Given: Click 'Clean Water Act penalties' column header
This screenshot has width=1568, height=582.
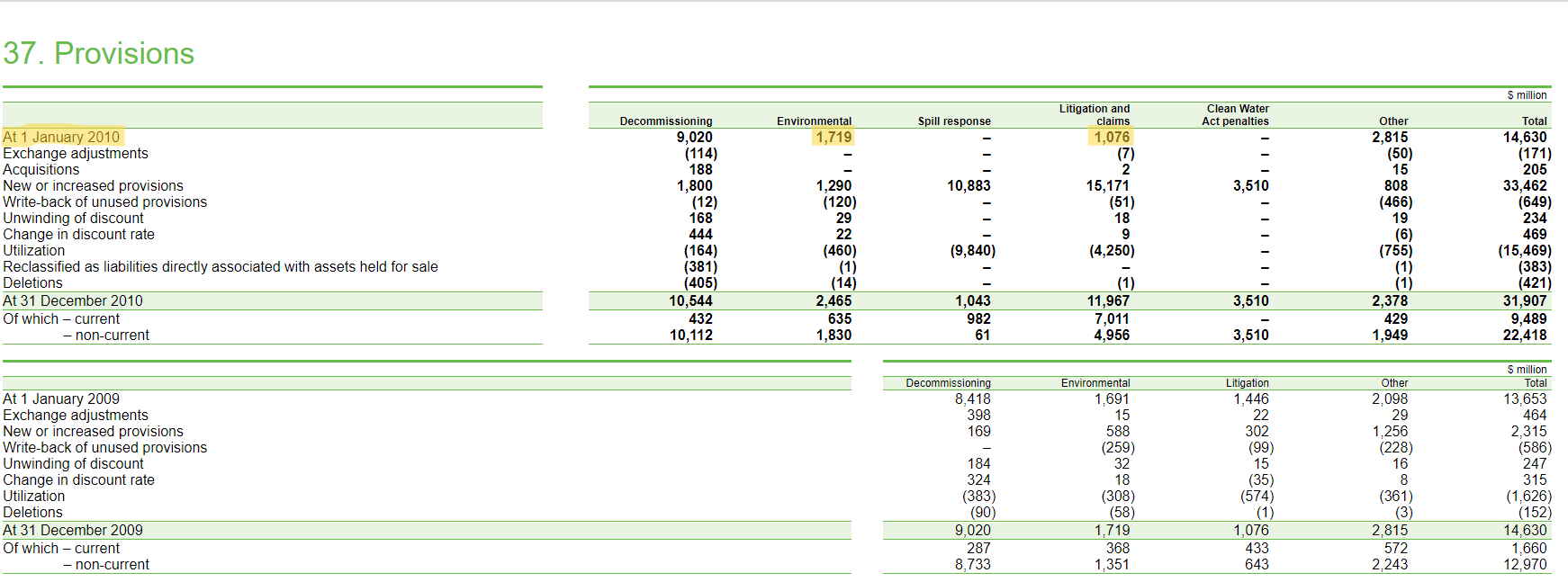Looking at the screenshot, I should pyautogui.click(x=1236, y=115).
